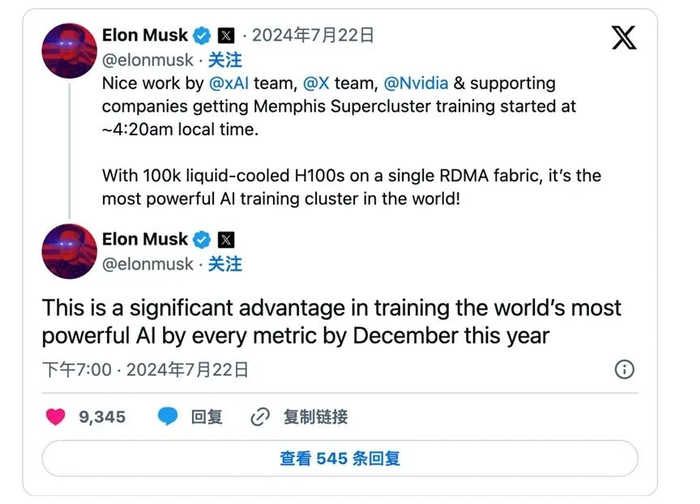Click the 下午7:00 · 2024年7月22日 timestamp
700x504 pixels.
(x=145, y=370)
